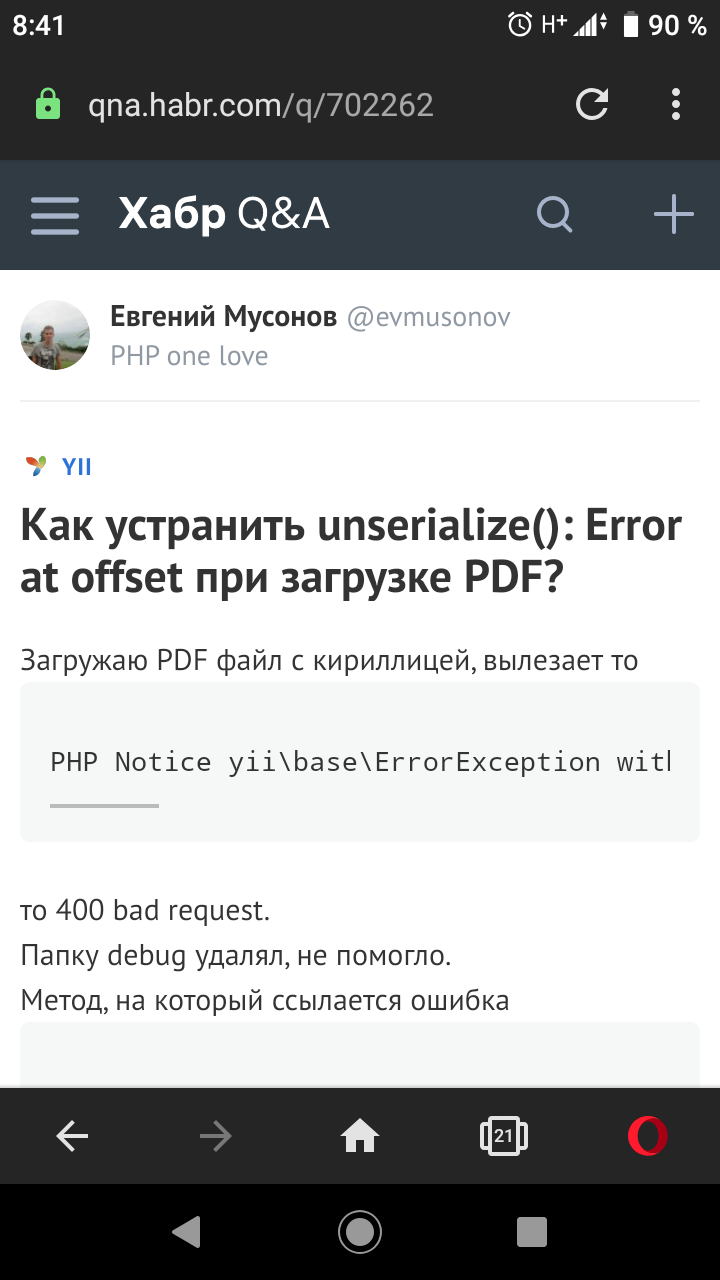Open the browser three-dot menu

(x=676, y=105)
